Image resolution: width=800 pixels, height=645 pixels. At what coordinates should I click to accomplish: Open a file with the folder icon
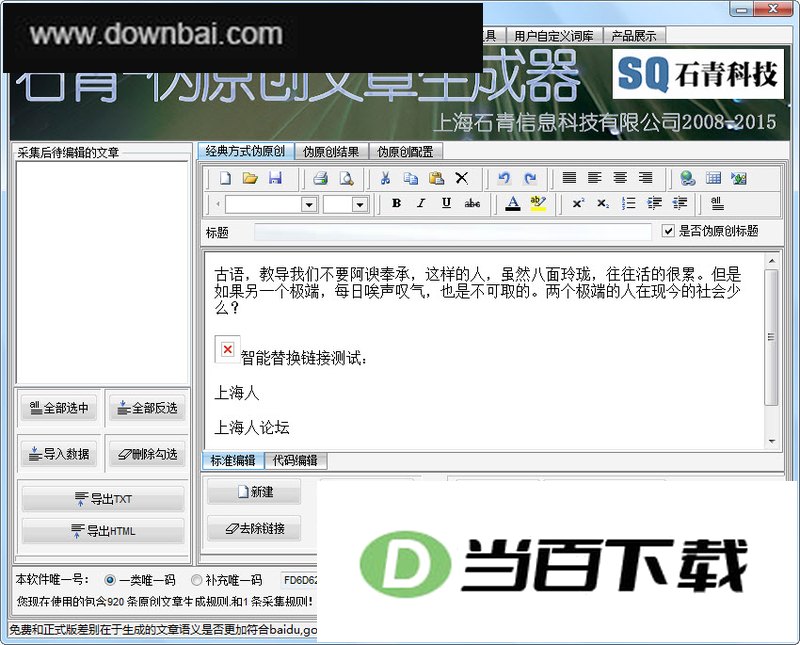(x=250, y=178)
